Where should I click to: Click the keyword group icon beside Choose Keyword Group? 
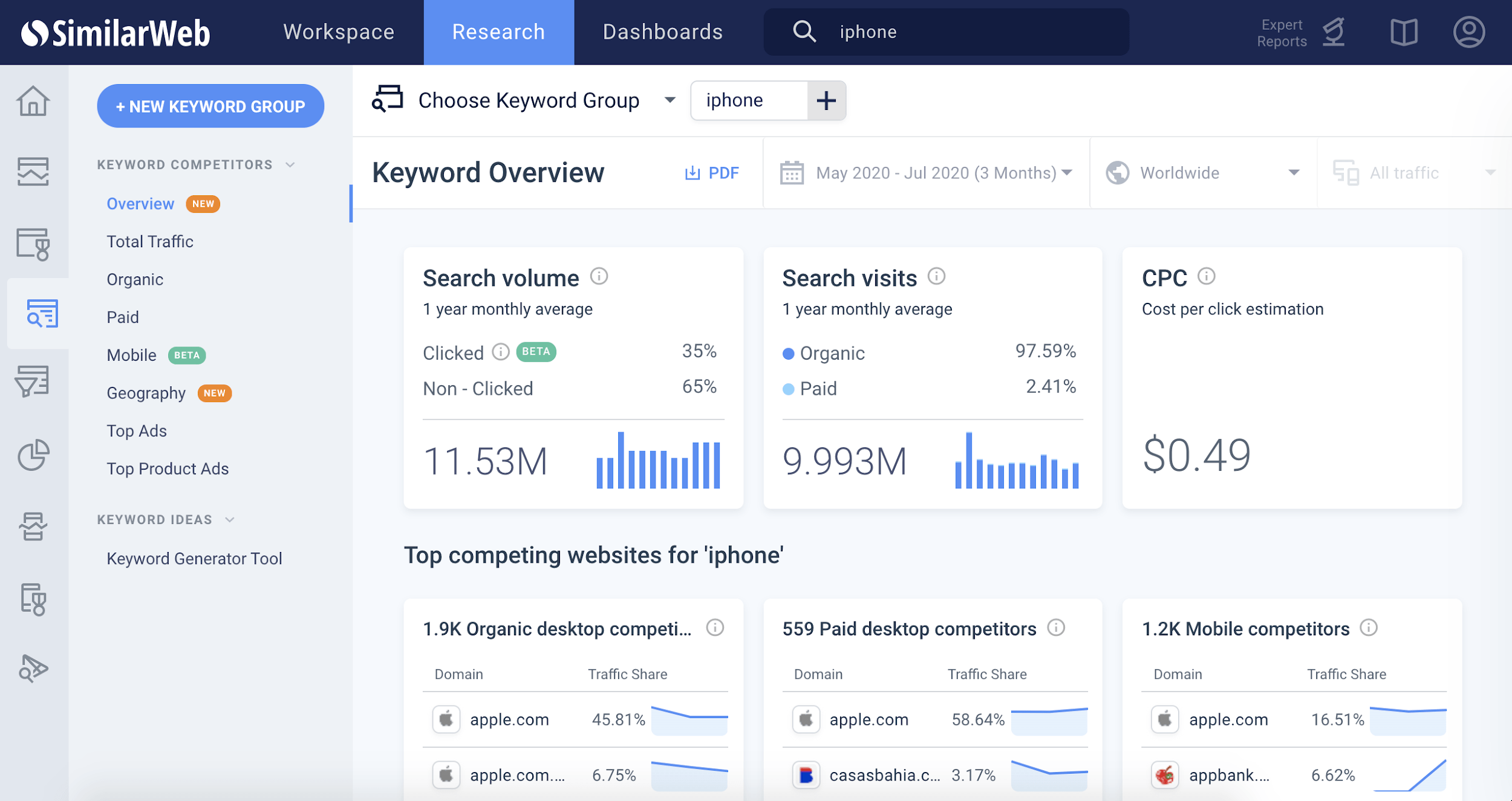coord(387,99)
